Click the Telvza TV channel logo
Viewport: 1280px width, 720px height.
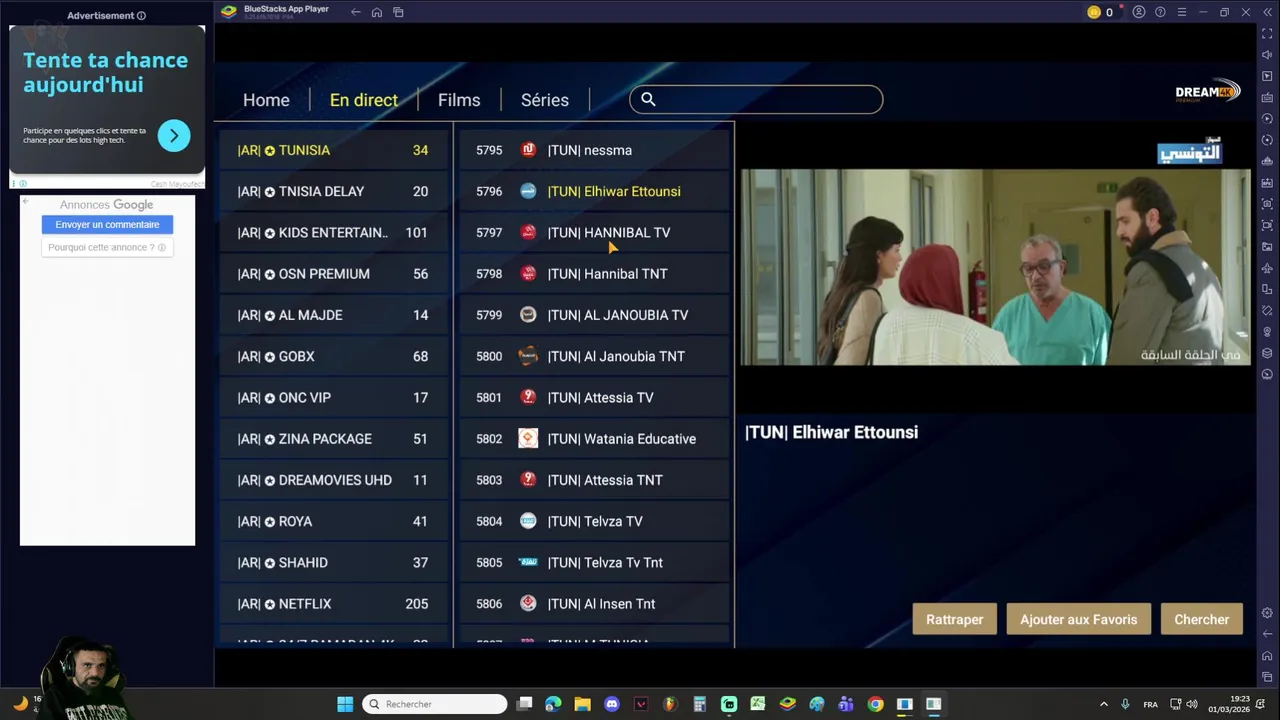(x=528, y=521)
